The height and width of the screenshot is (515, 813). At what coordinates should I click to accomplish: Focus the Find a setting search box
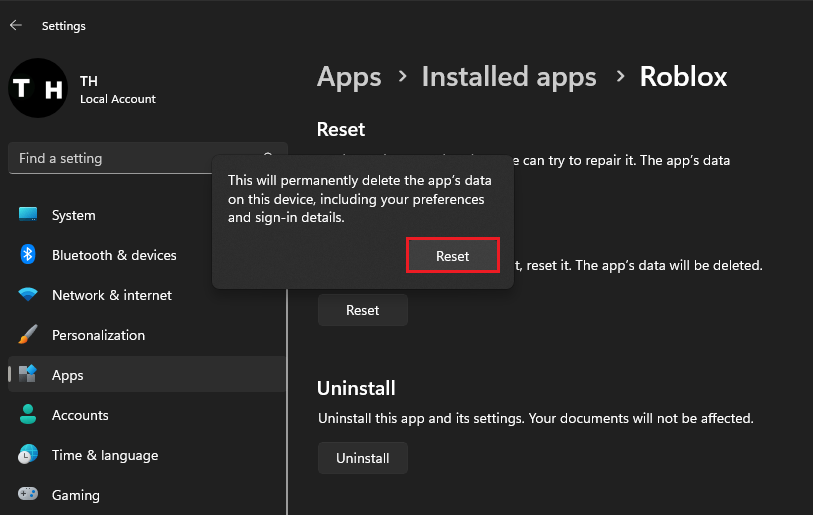coord(130,158)
